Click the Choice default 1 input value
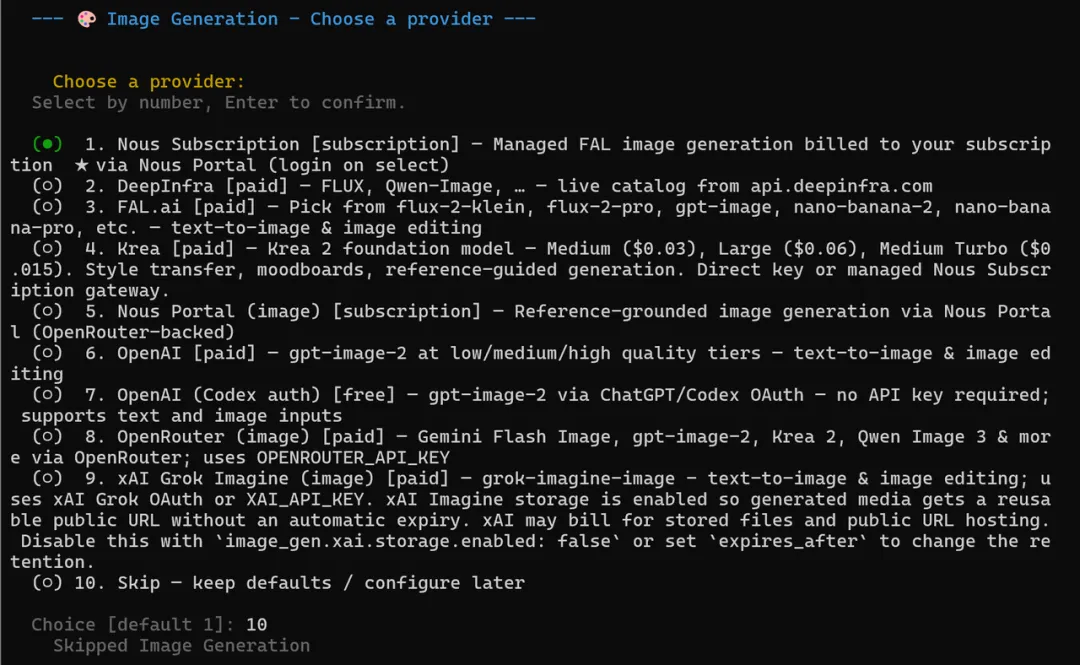Image resolution: width=1080 pixels, height=665 pixels. point(256,624)
